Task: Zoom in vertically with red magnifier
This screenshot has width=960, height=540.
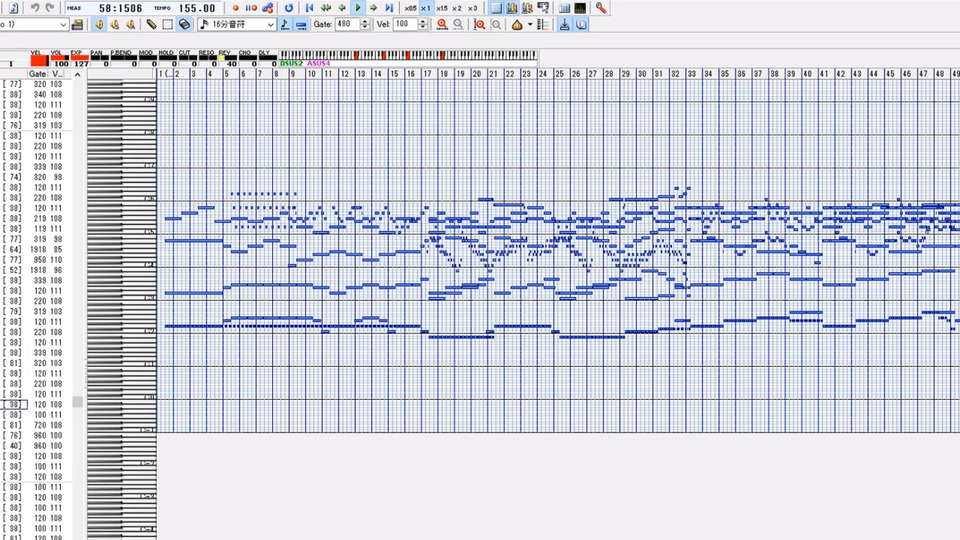Action: pos(479,24)
